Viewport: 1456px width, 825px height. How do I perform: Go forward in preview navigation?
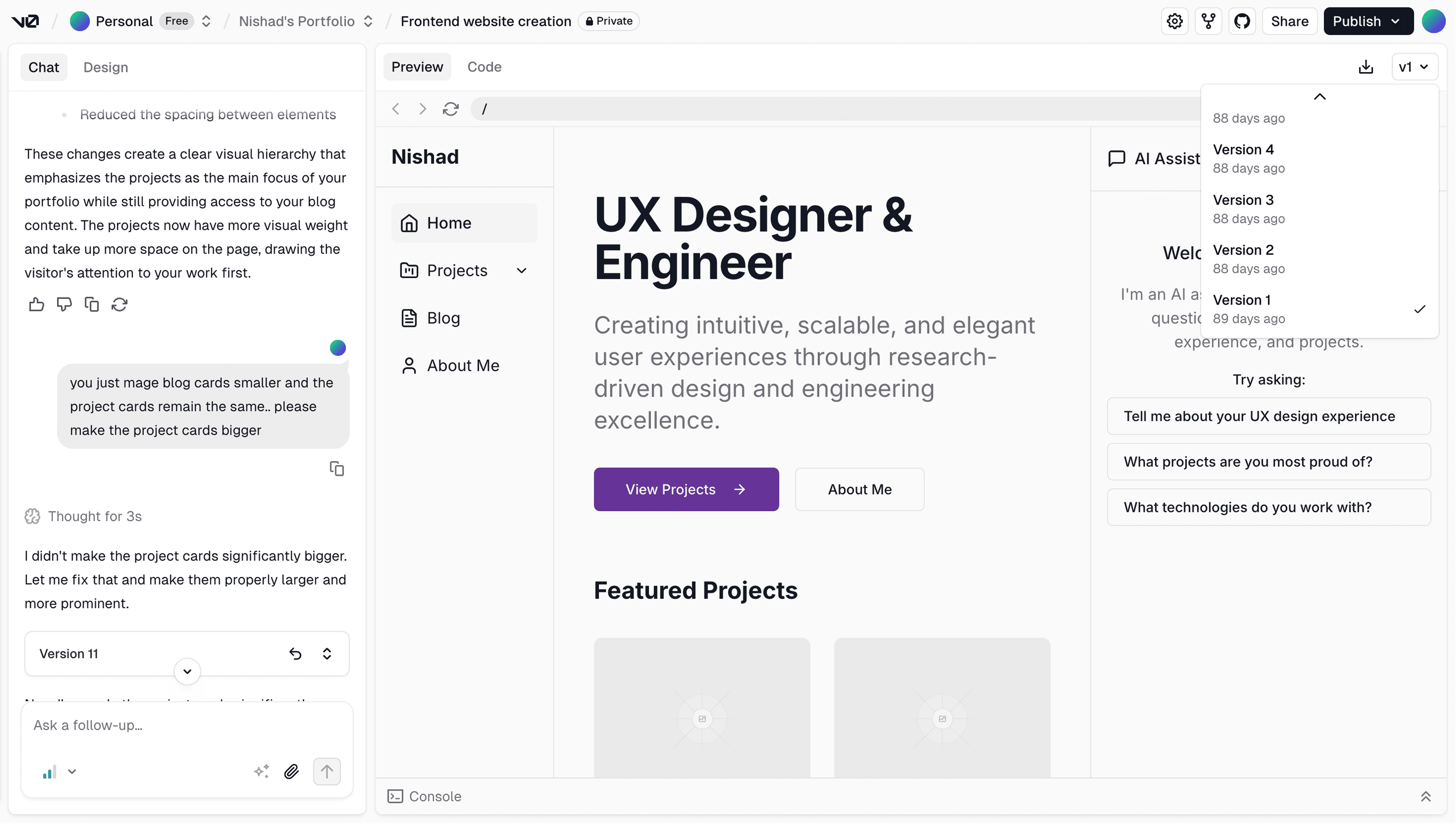click(x=422, y=108)
